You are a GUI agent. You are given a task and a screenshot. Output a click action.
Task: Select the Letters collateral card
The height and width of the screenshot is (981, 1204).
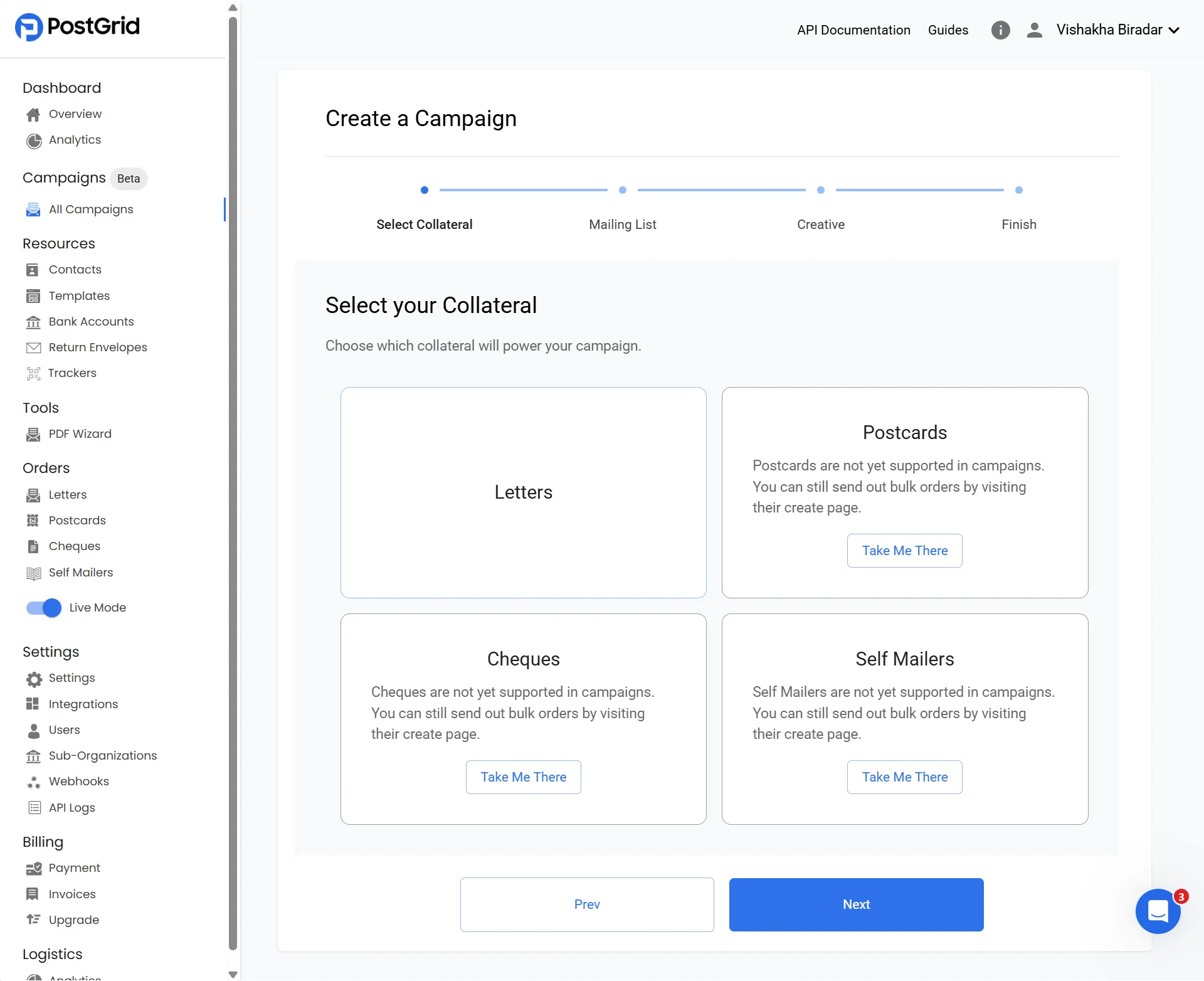[523, 492]
